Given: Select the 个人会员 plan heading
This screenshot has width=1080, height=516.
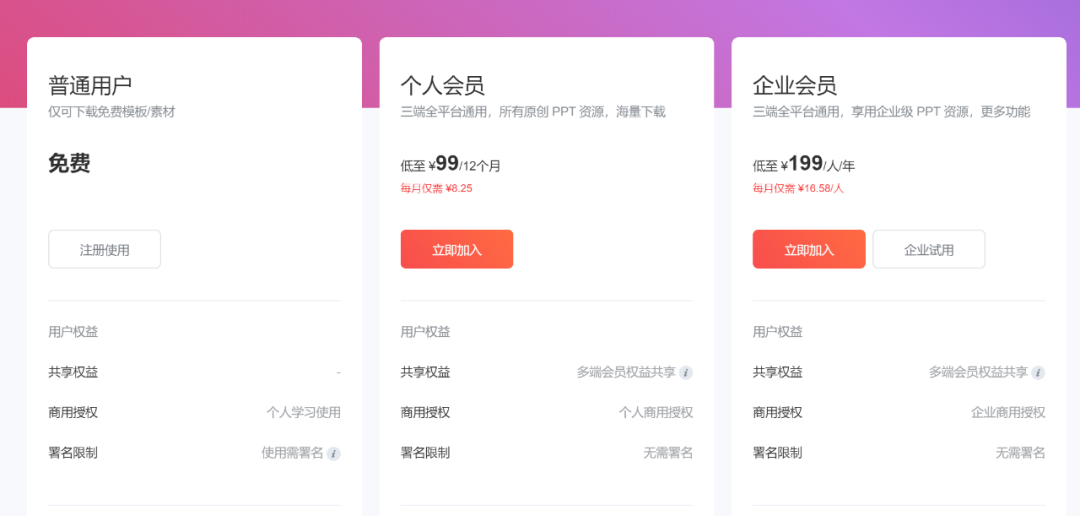Looking at the screenshot, I should click(442, 85).
